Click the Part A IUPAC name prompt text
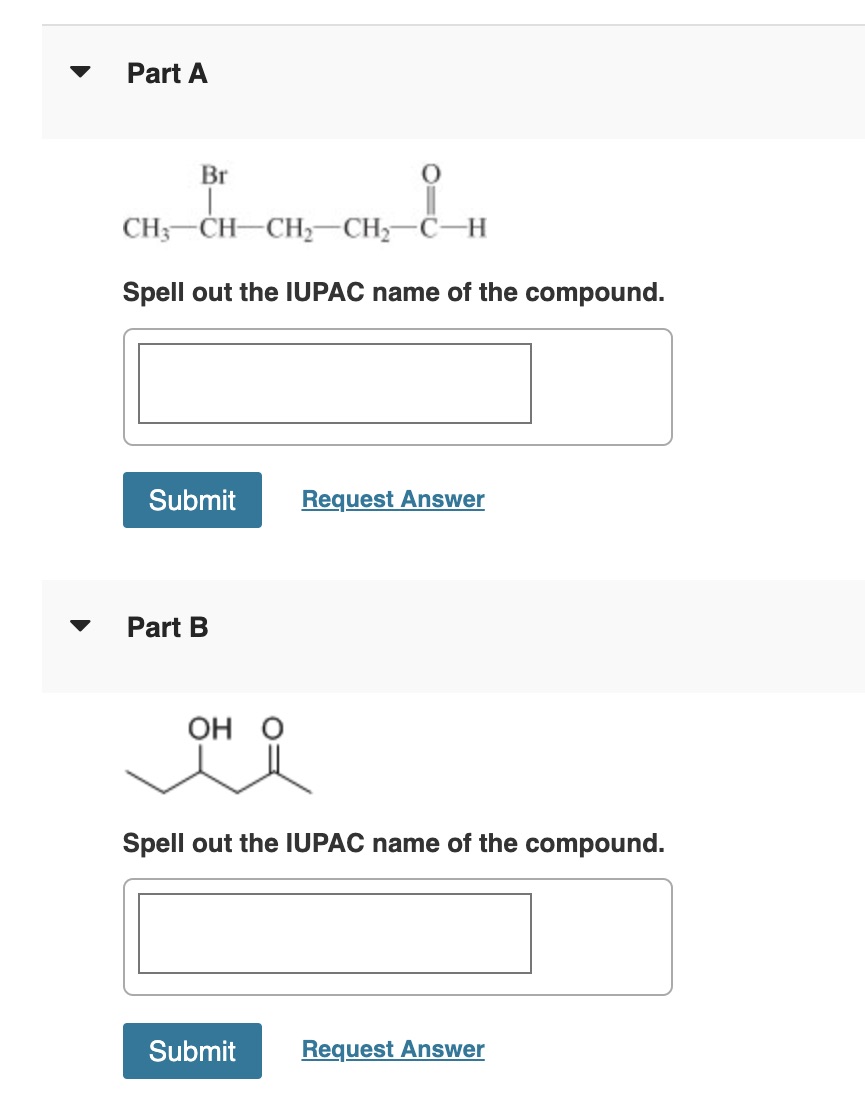Image resolution: width=865 pixels, height=1112 pixels. (x=395, y=292)
